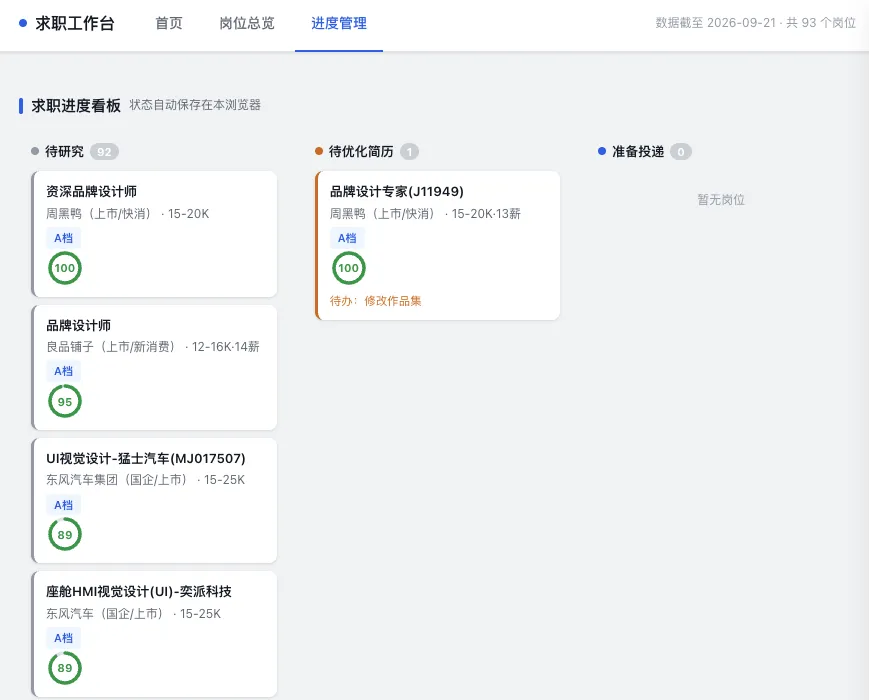Click A档 badge on 奕派科技 card

pos(64,638)
